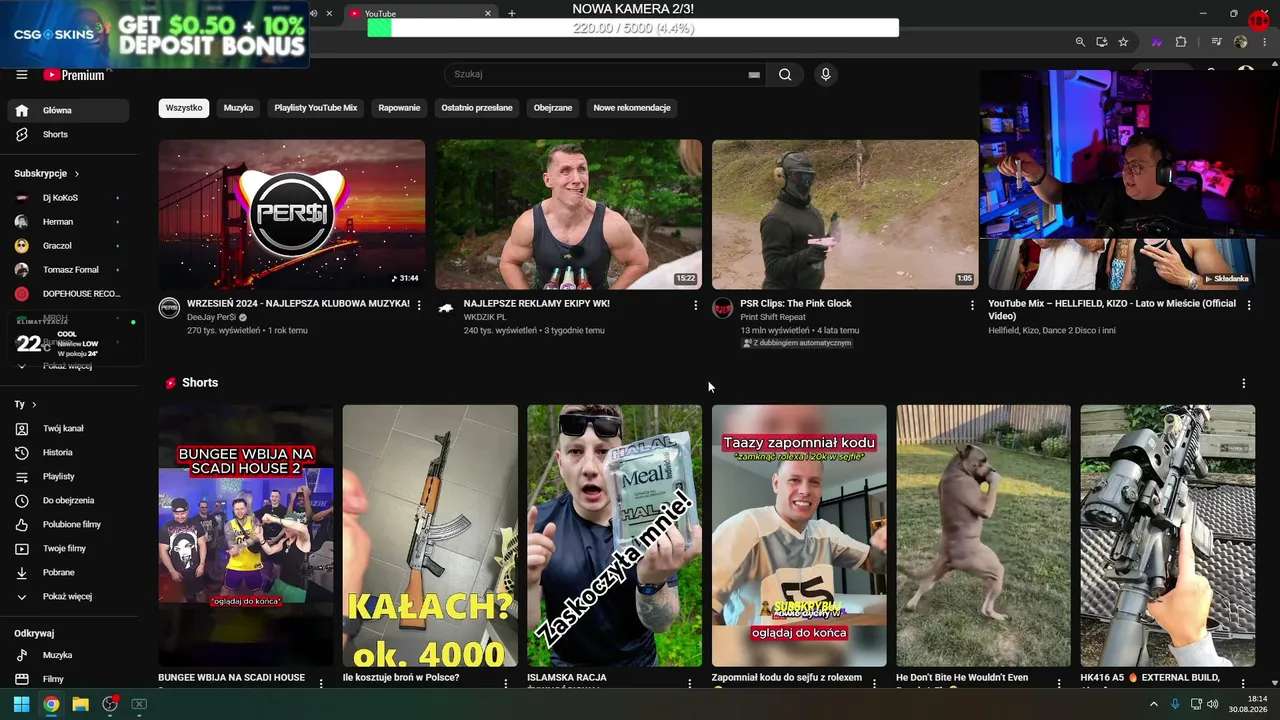This screenshot has height=720, width=1280.
Task: Open File Explorer from the taskbar
Action: [80, 704]
